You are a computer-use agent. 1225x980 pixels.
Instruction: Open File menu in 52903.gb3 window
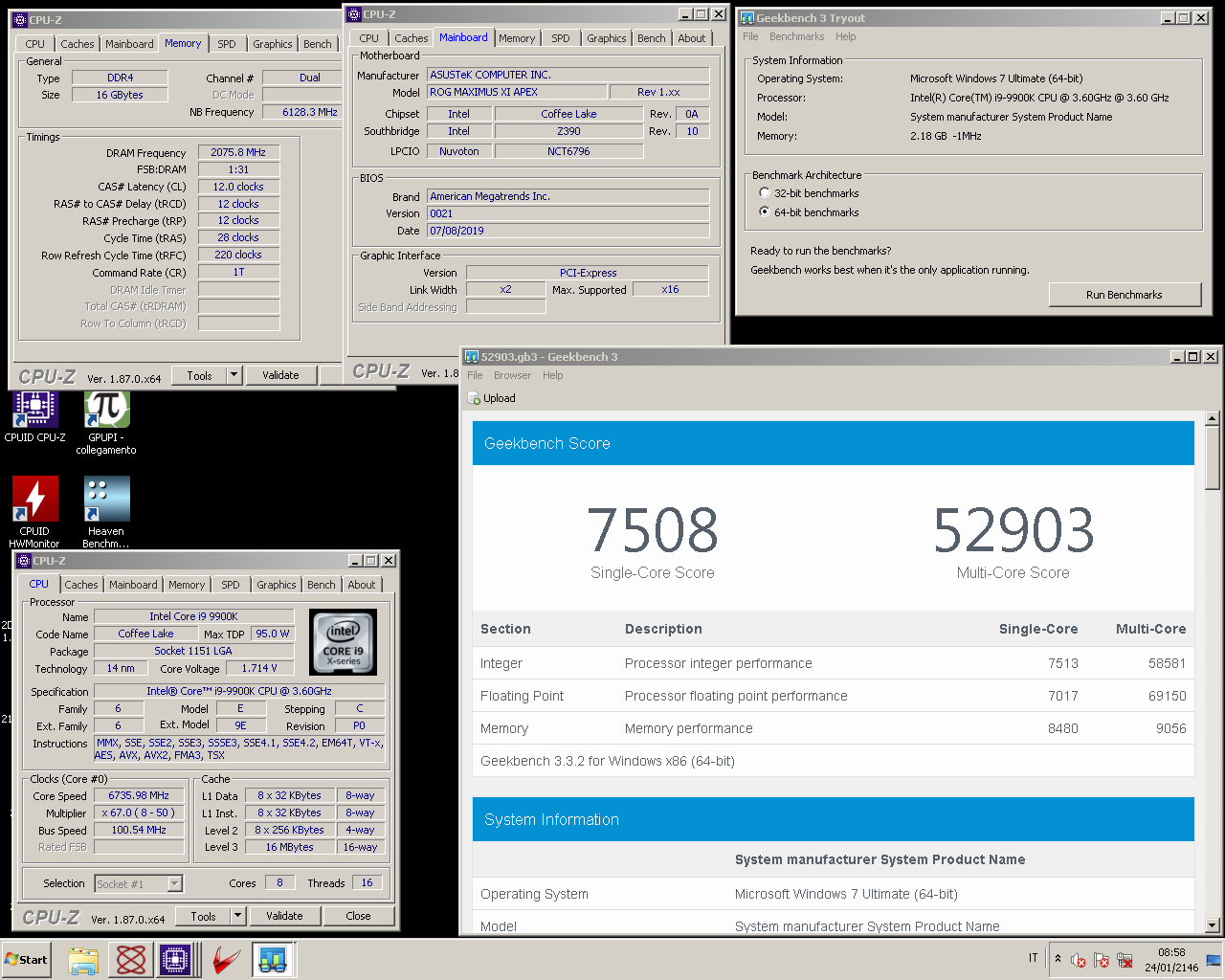tap(475, 376)
